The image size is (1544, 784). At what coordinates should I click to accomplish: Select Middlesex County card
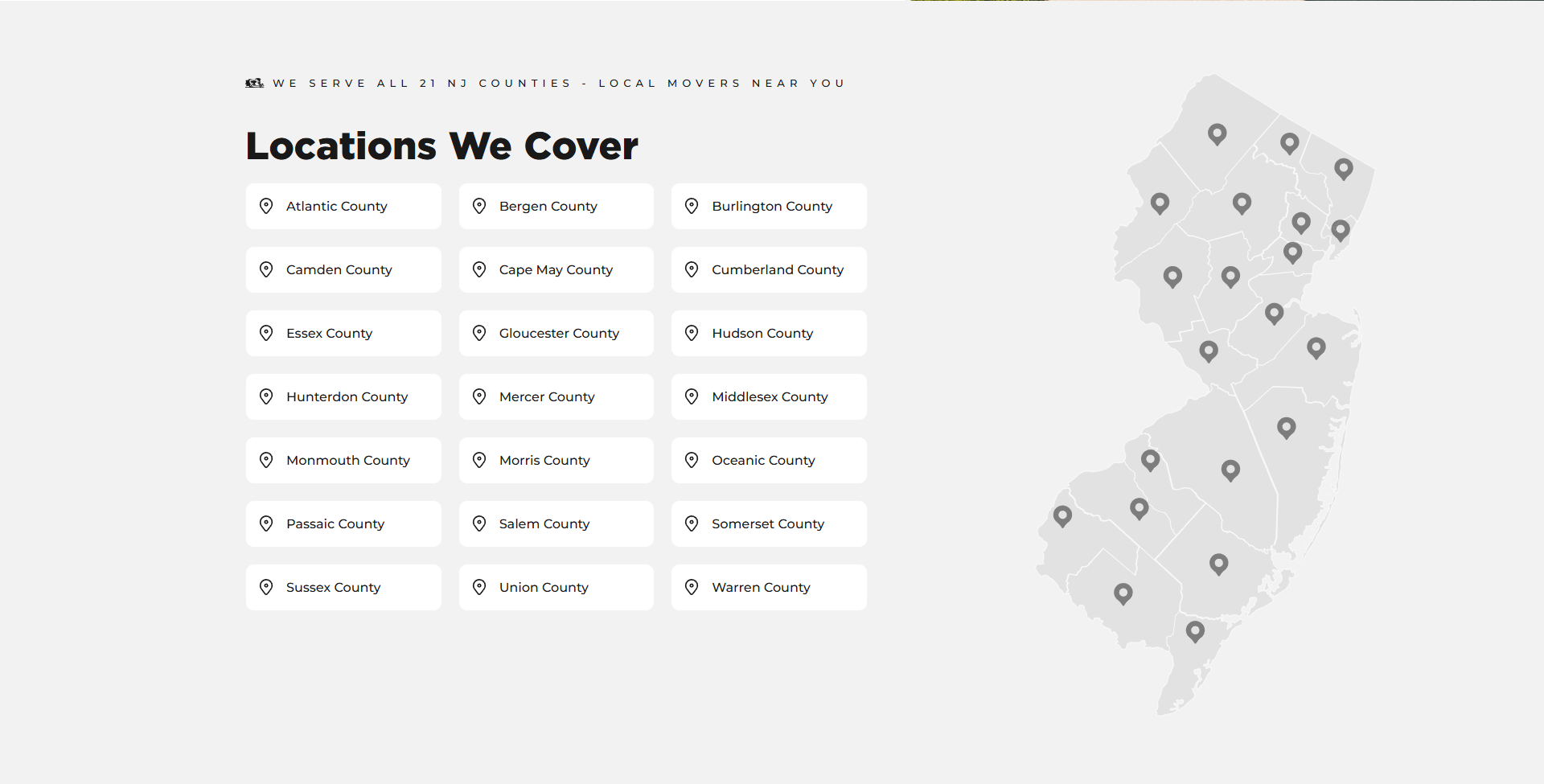coord(769,396)
